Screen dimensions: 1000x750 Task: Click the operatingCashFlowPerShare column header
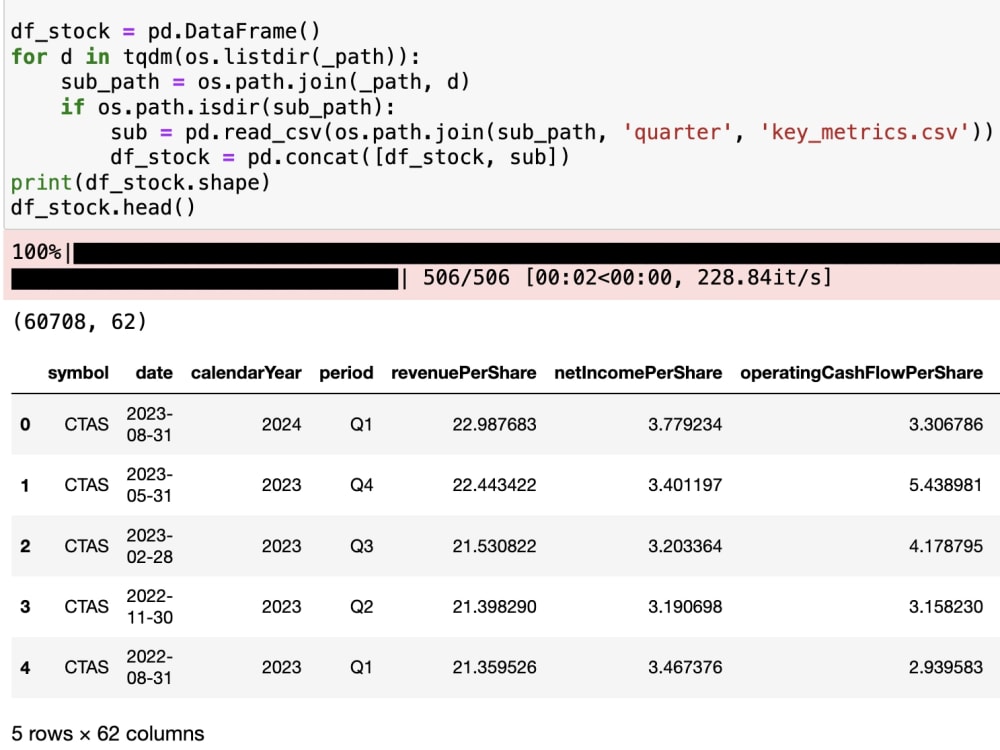(861, 373)
